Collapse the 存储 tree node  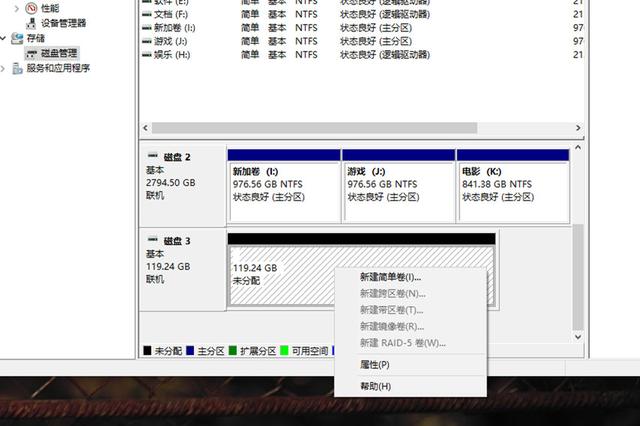[x=5, y=38]
